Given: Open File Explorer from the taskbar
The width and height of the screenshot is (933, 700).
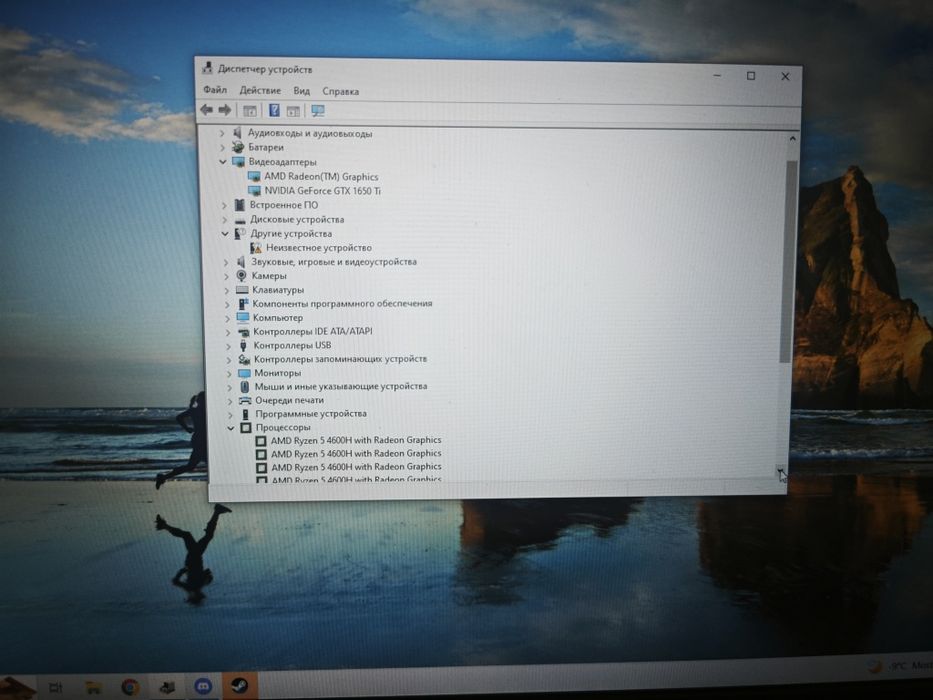Looking at the screenshot, I should (x=93, y=688).
